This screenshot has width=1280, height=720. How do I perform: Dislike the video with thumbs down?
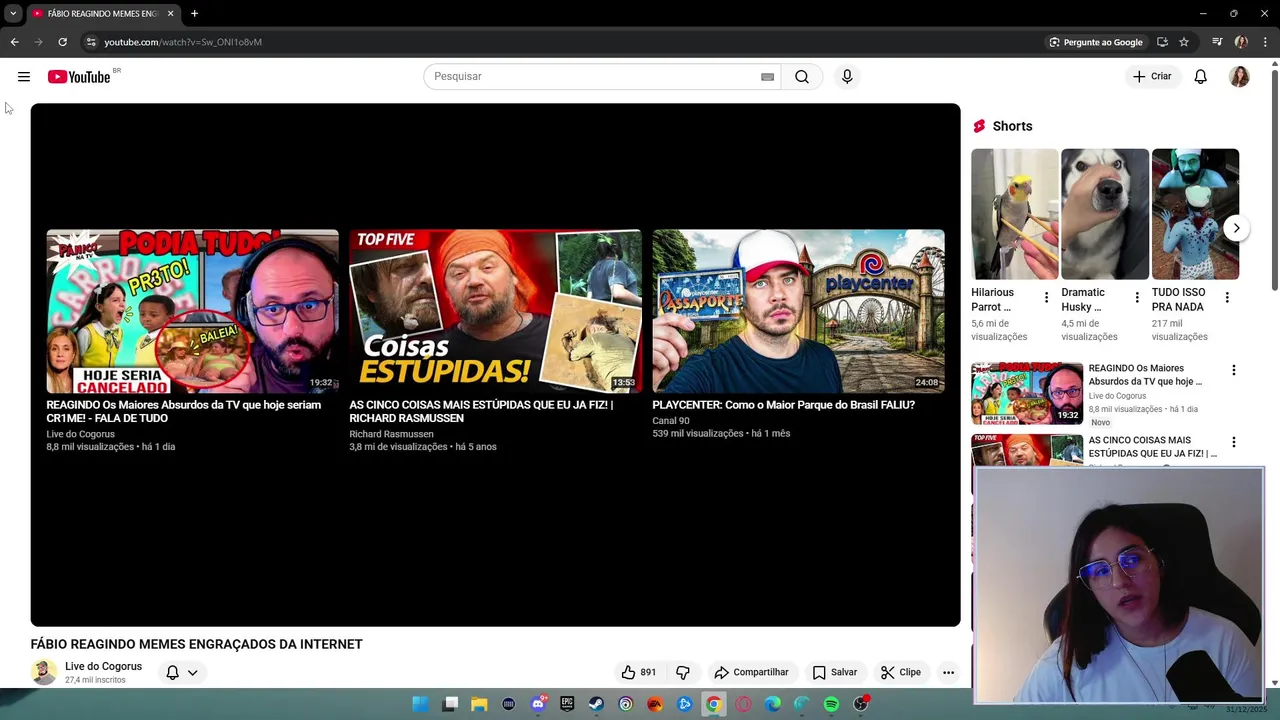click(683, 672)
